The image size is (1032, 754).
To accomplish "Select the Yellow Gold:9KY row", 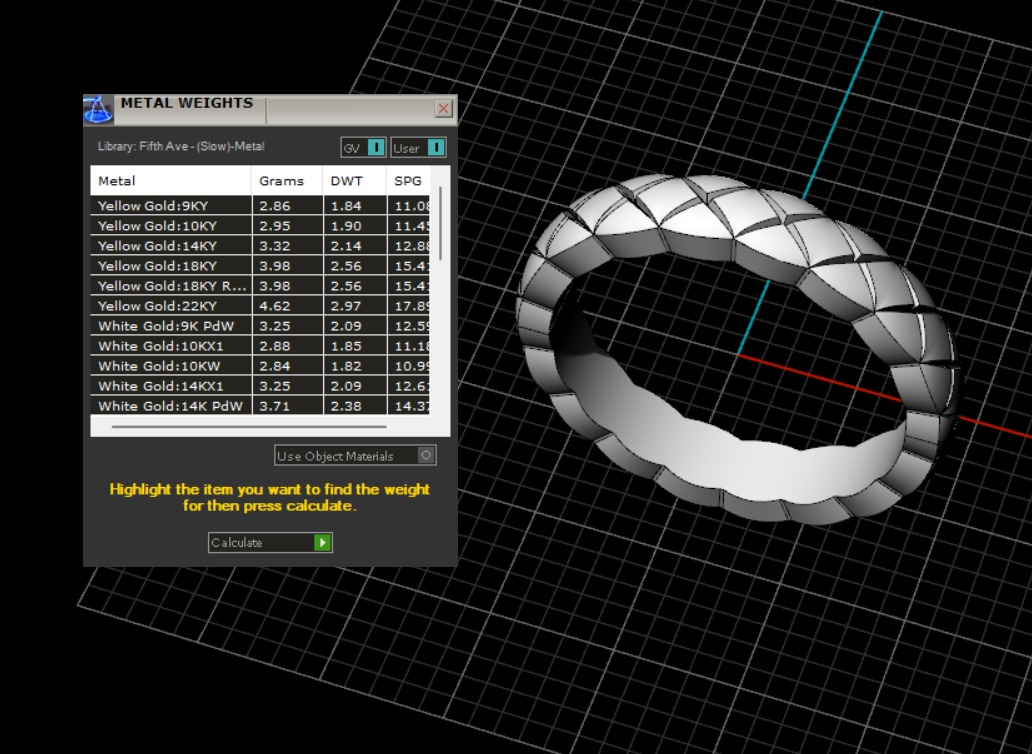I will tap(260, 205).
